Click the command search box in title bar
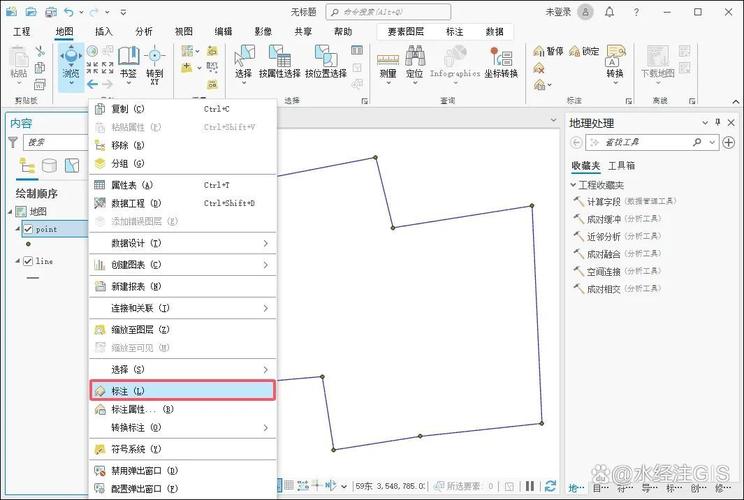 coord(388,12)
